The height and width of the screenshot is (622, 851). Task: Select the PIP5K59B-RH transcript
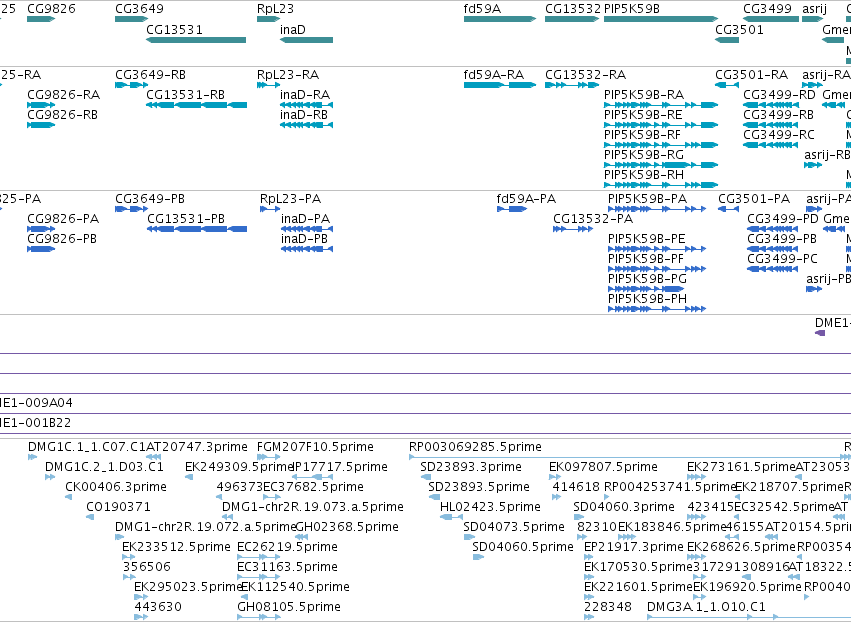point(661,185)
